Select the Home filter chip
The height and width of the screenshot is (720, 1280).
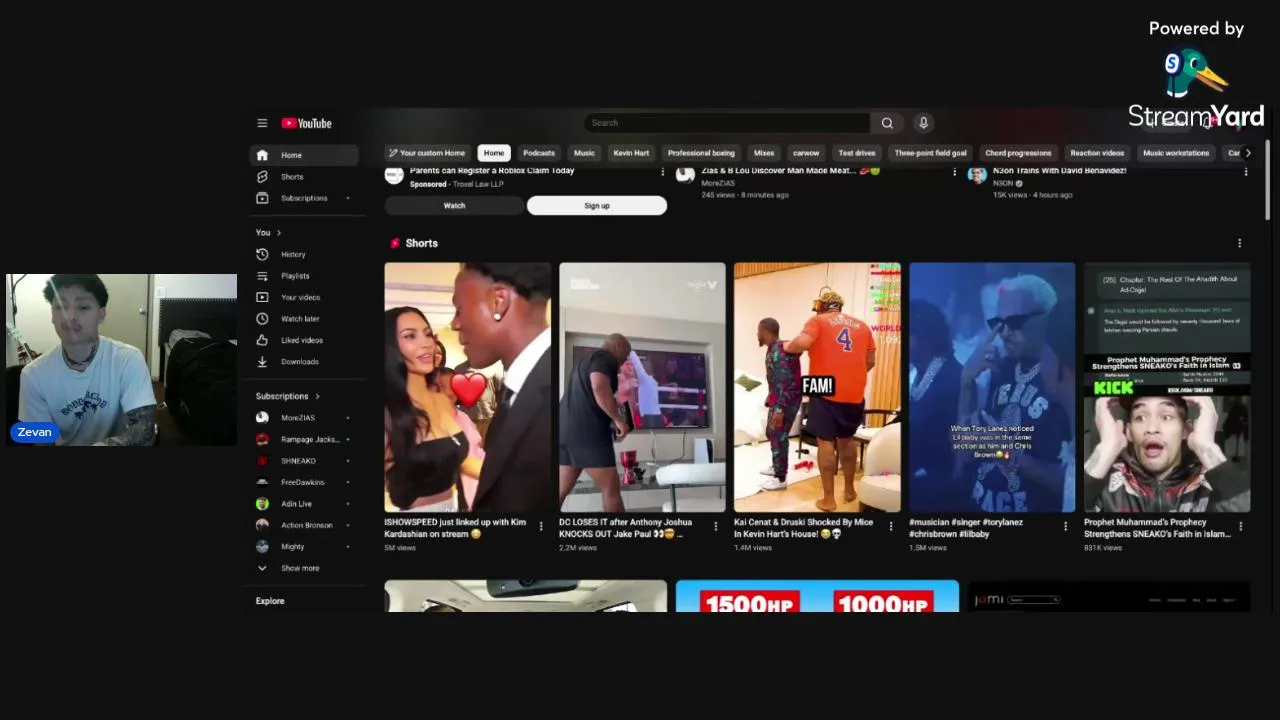coord(494,153)
